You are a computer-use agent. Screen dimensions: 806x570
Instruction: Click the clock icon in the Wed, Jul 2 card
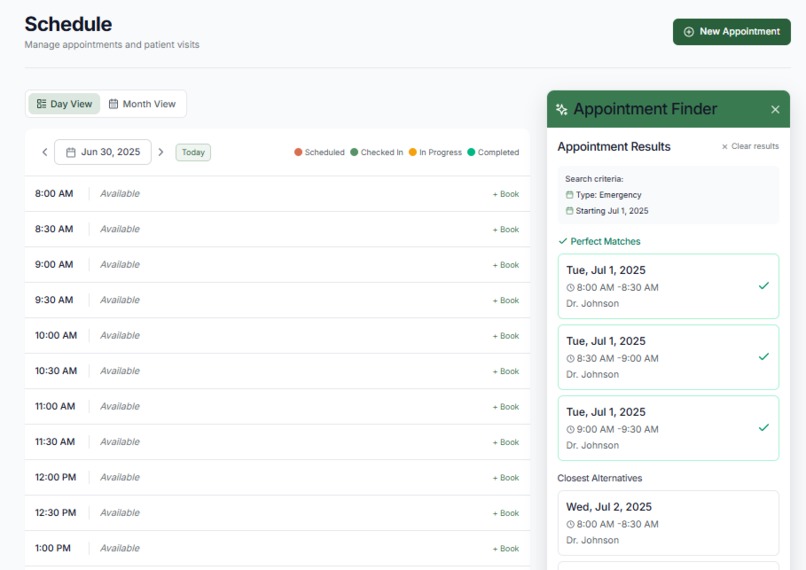pos(570,524)
